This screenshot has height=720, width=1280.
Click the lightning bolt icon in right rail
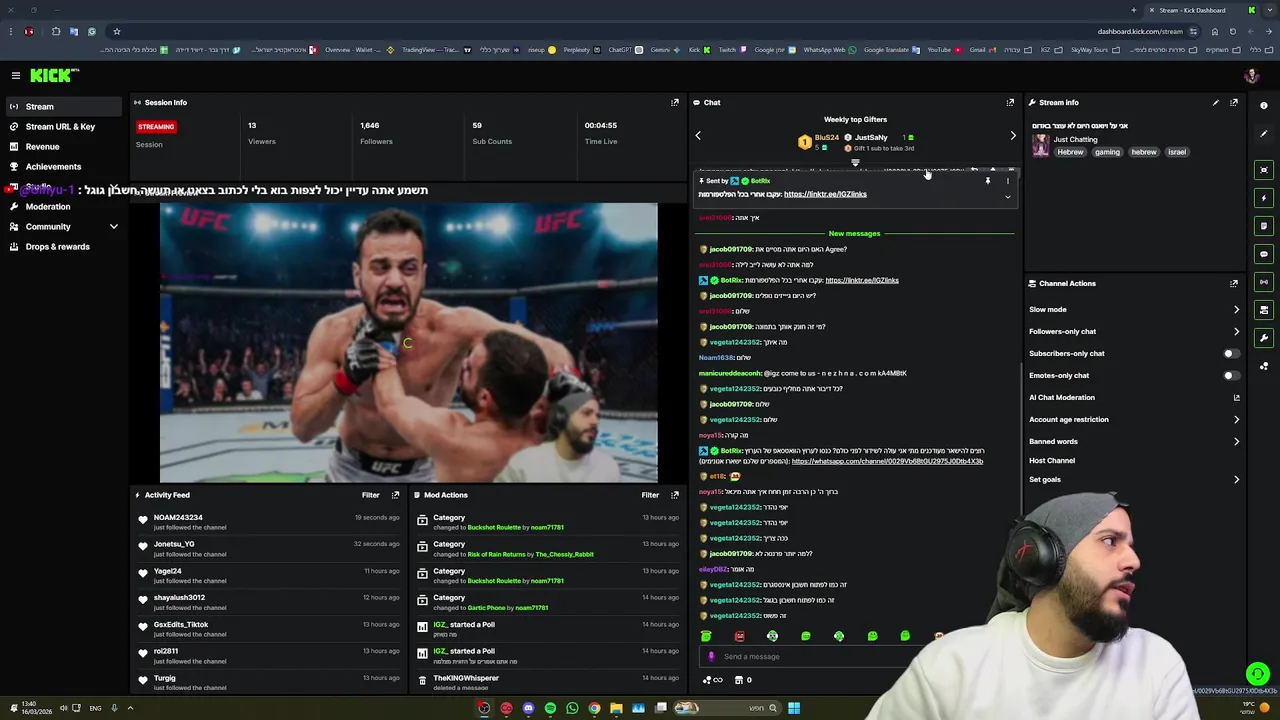point(1264,198)
